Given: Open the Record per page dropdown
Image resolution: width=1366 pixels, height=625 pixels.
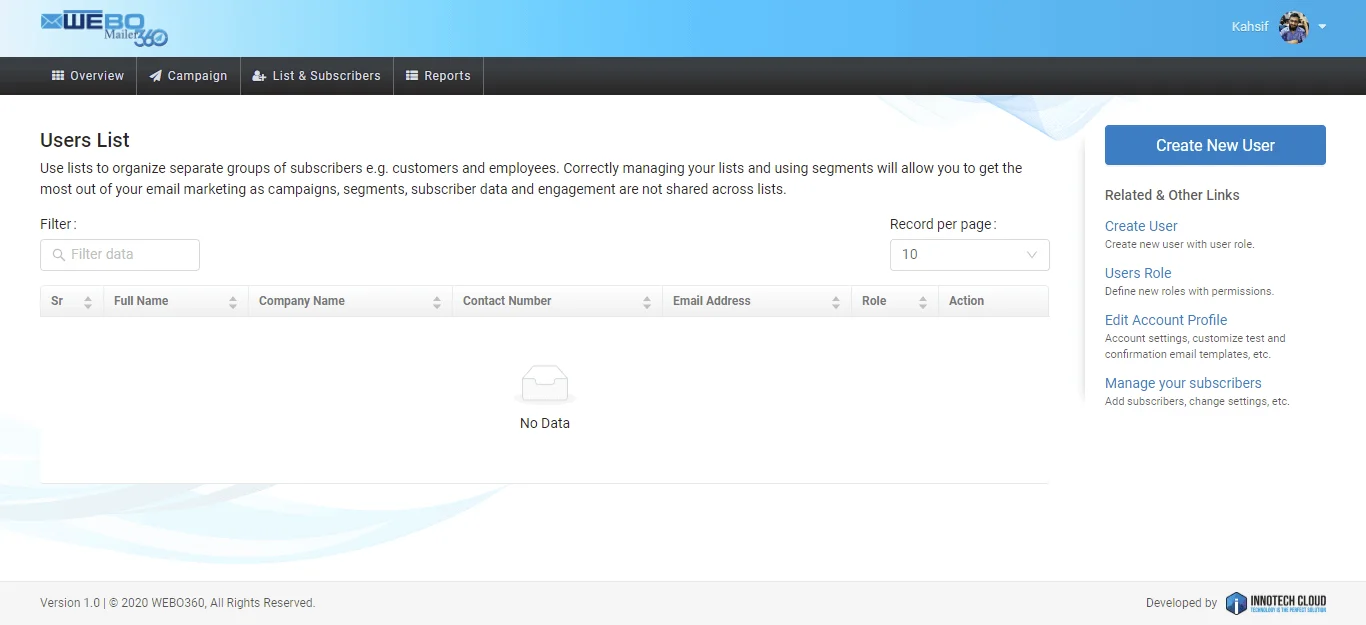Looking at the screenshot, I should point(969,255).
